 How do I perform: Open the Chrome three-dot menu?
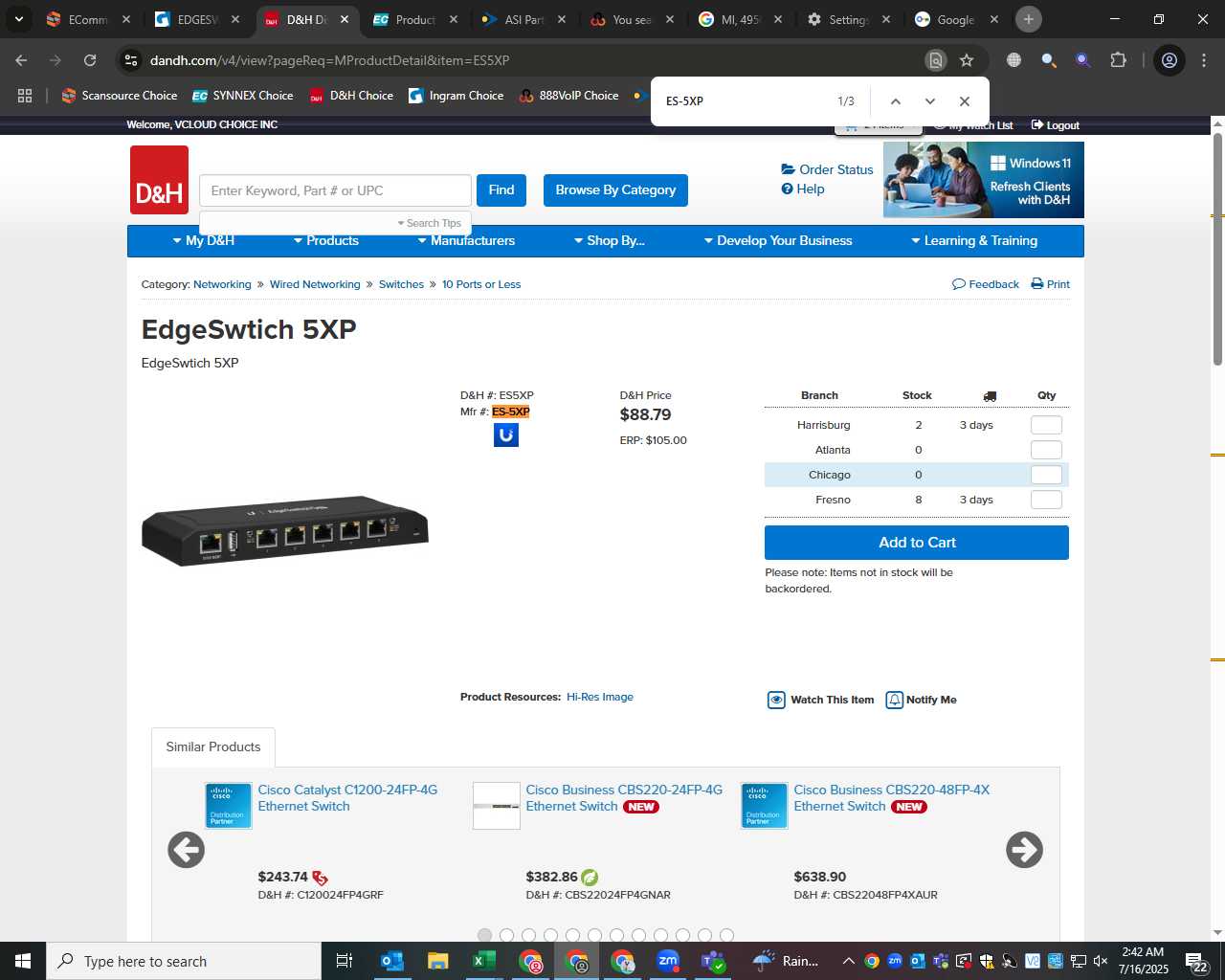pyautogui.click(x=1204, y=60)
